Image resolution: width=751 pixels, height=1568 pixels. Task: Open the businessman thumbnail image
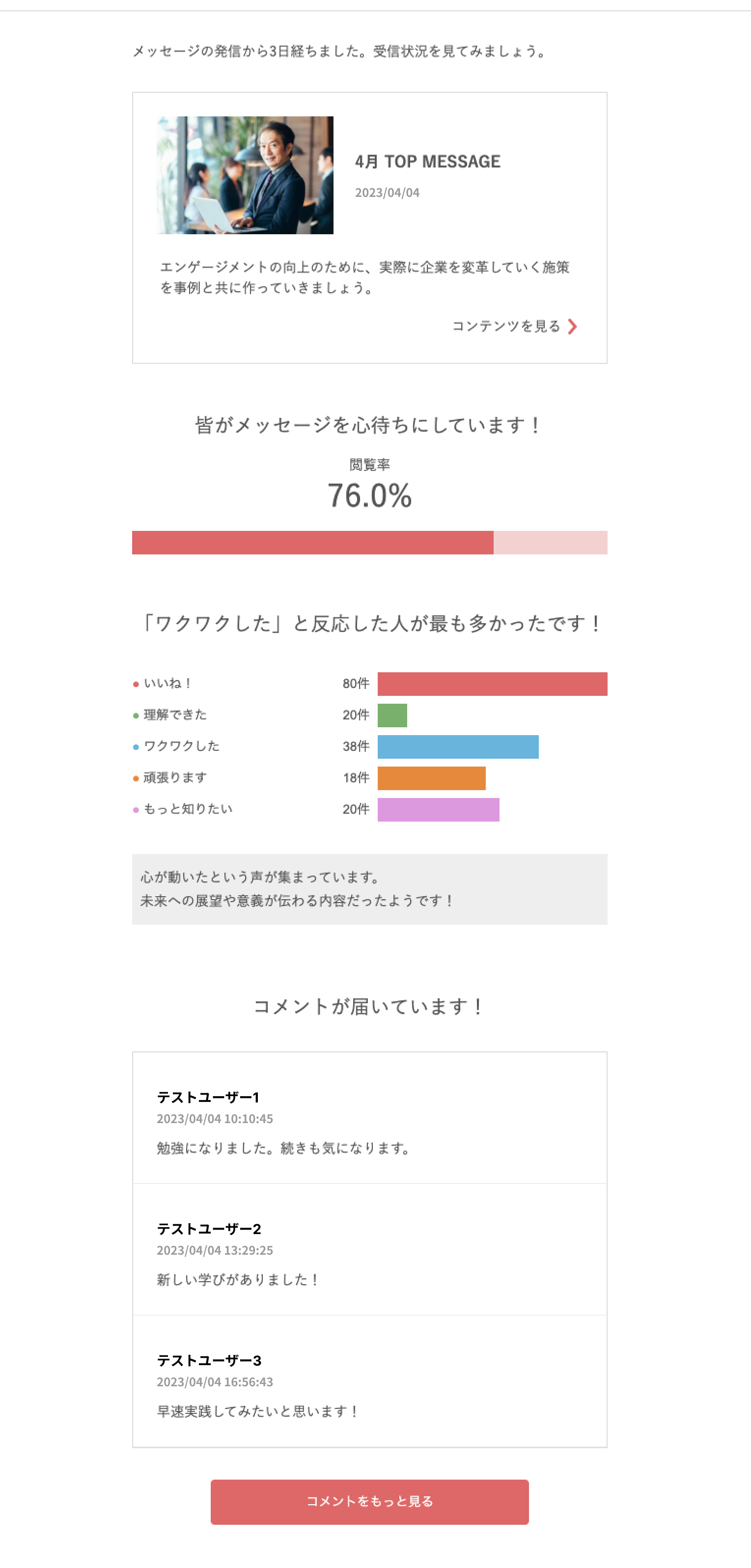coord(245,175)
